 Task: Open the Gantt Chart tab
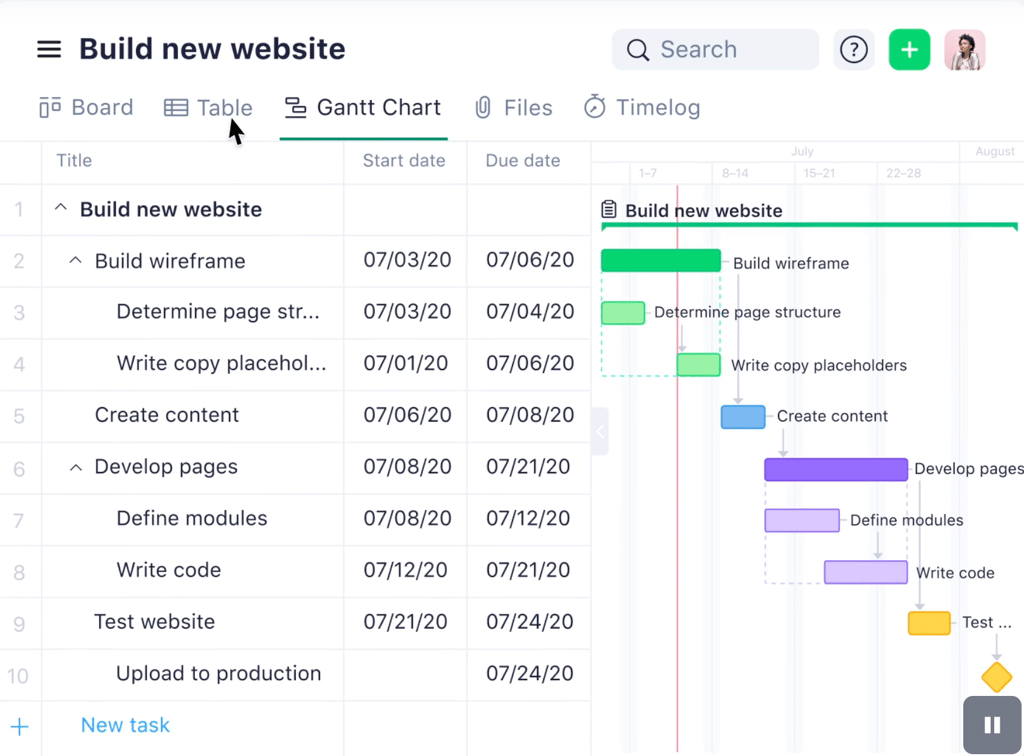coord(363,106)
